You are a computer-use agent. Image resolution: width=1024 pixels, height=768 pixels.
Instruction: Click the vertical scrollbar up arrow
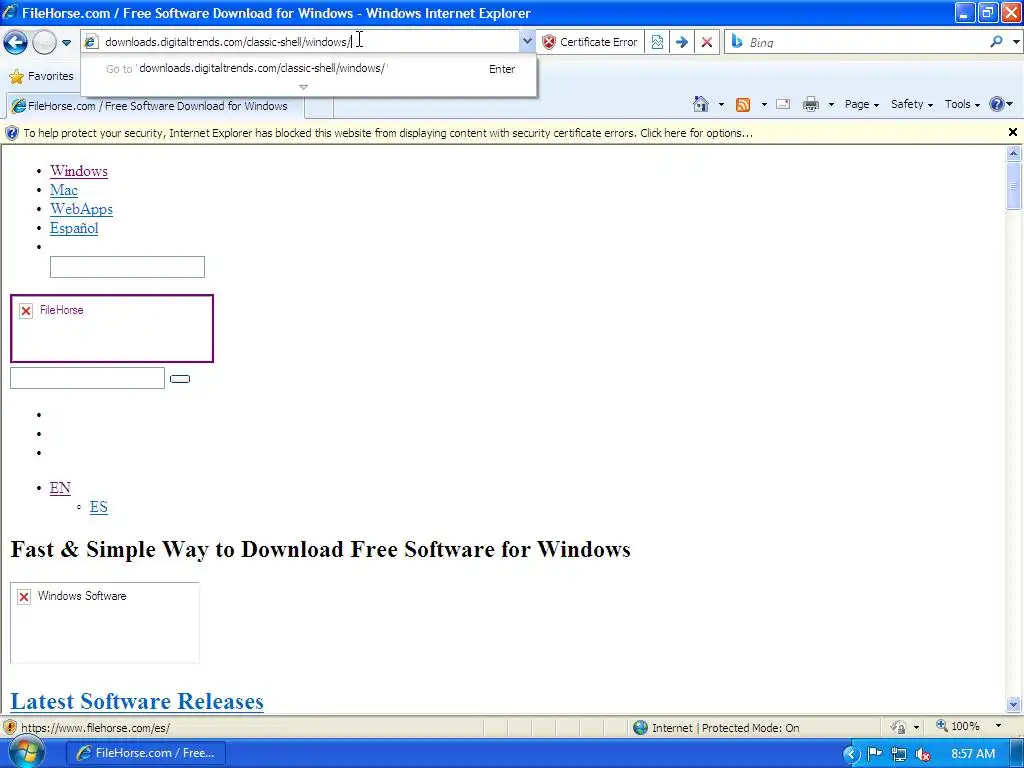(x=1014, y=154)
